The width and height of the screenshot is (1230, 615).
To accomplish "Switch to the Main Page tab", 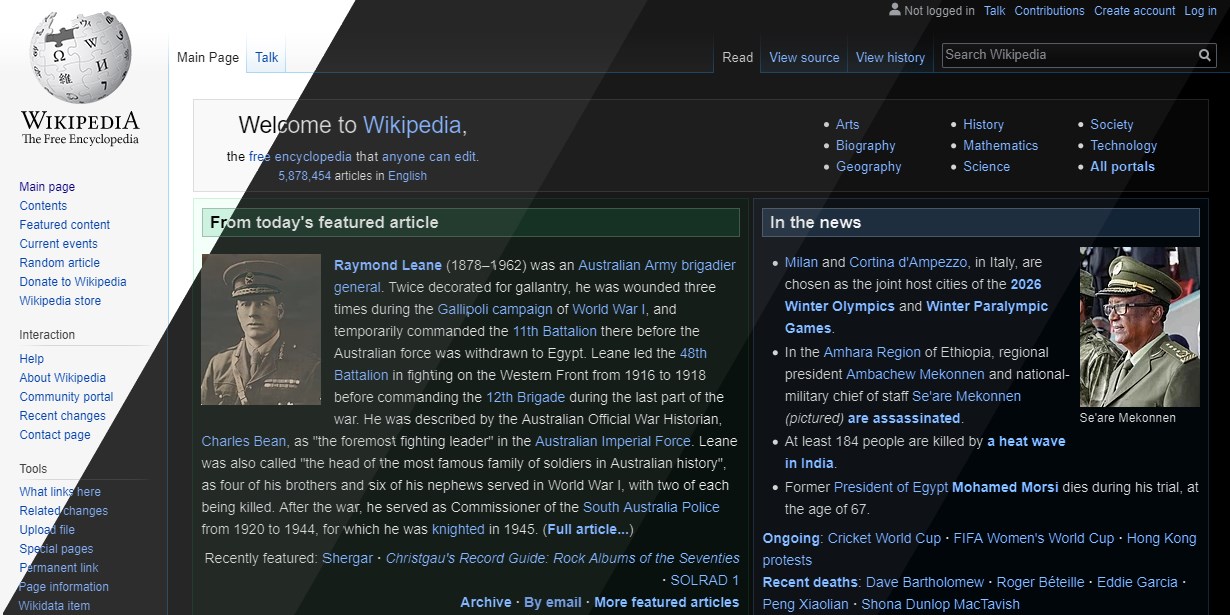I will pos(208,57).
